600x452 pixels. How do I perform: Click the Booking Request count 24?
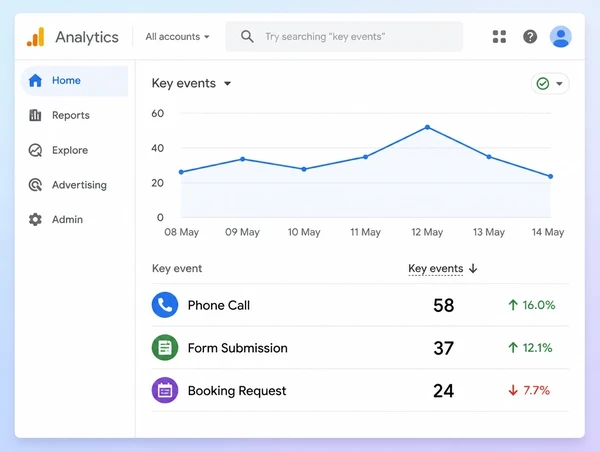(x=443, y=391)
